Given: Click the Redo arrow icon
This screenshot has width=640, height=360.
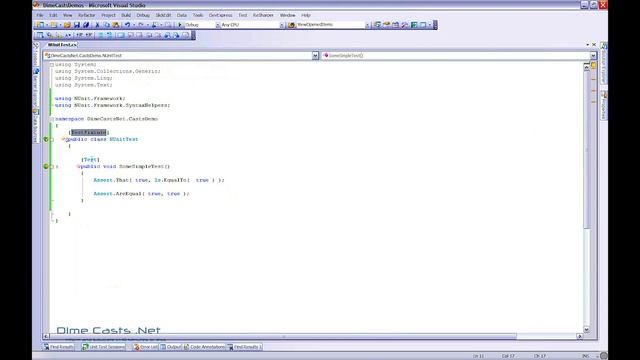Looking at the screenshot, I should click(x=141, y=25).
